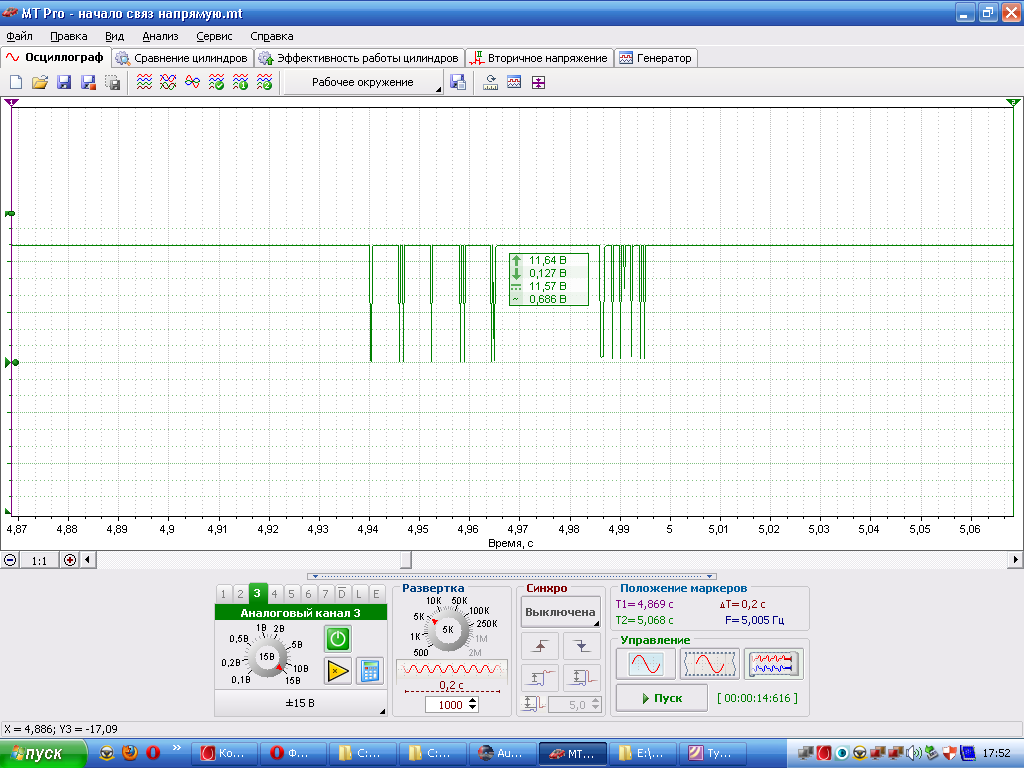Open the Анализ menu
Screen dimensions: 1024x768
[160, 37]
